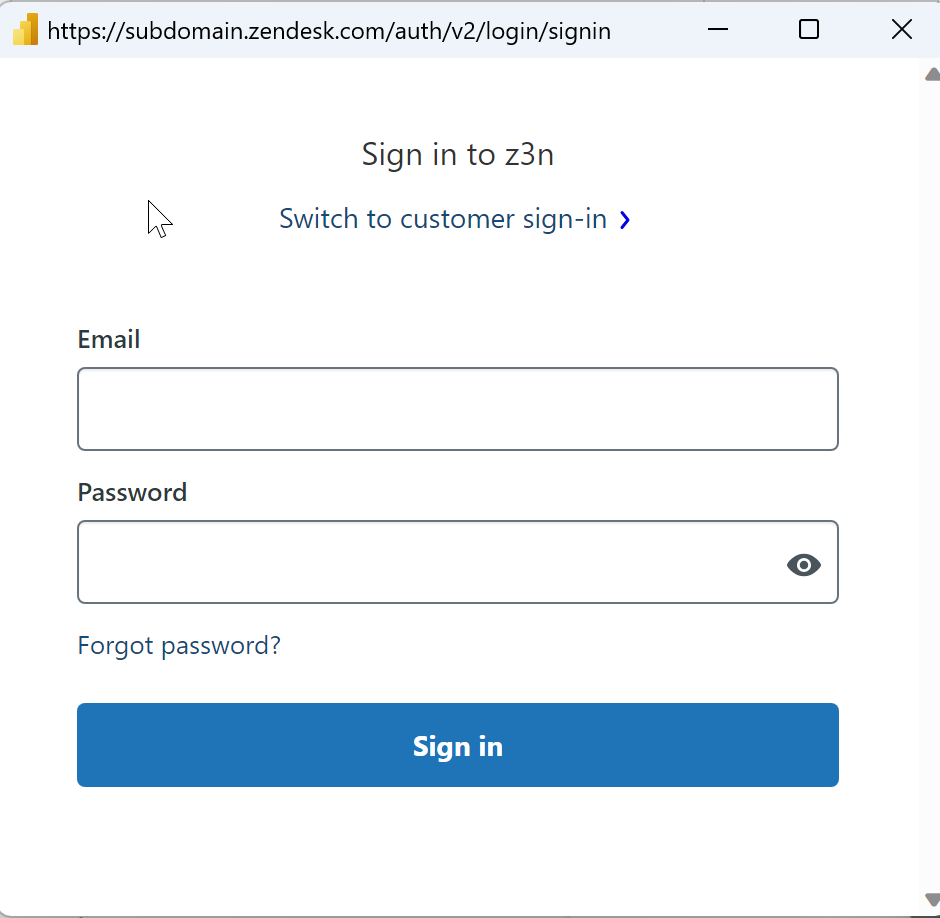Open the Forgot password link
The width and height of the screenshot is (940, 918).
[x=179, y=646]
